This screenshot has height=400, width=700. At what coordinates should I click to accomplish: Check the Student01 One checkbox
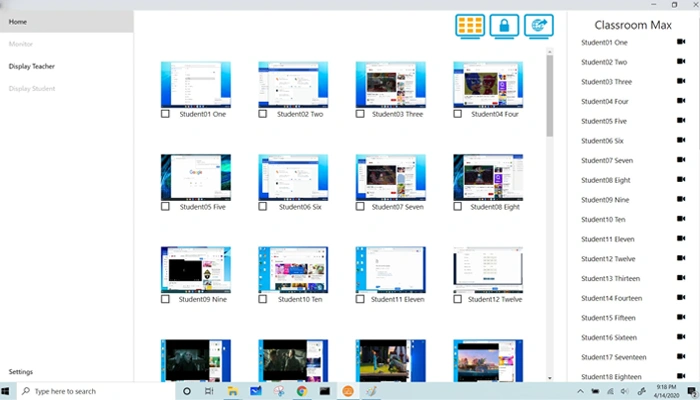coord(165,114)
